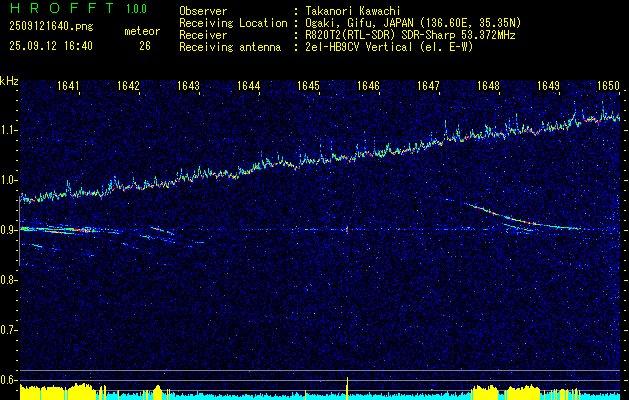The image size is (629, 400).
Task: Click the 25.09.12 16:40 date stamp
Action: [x=49, y=45]
